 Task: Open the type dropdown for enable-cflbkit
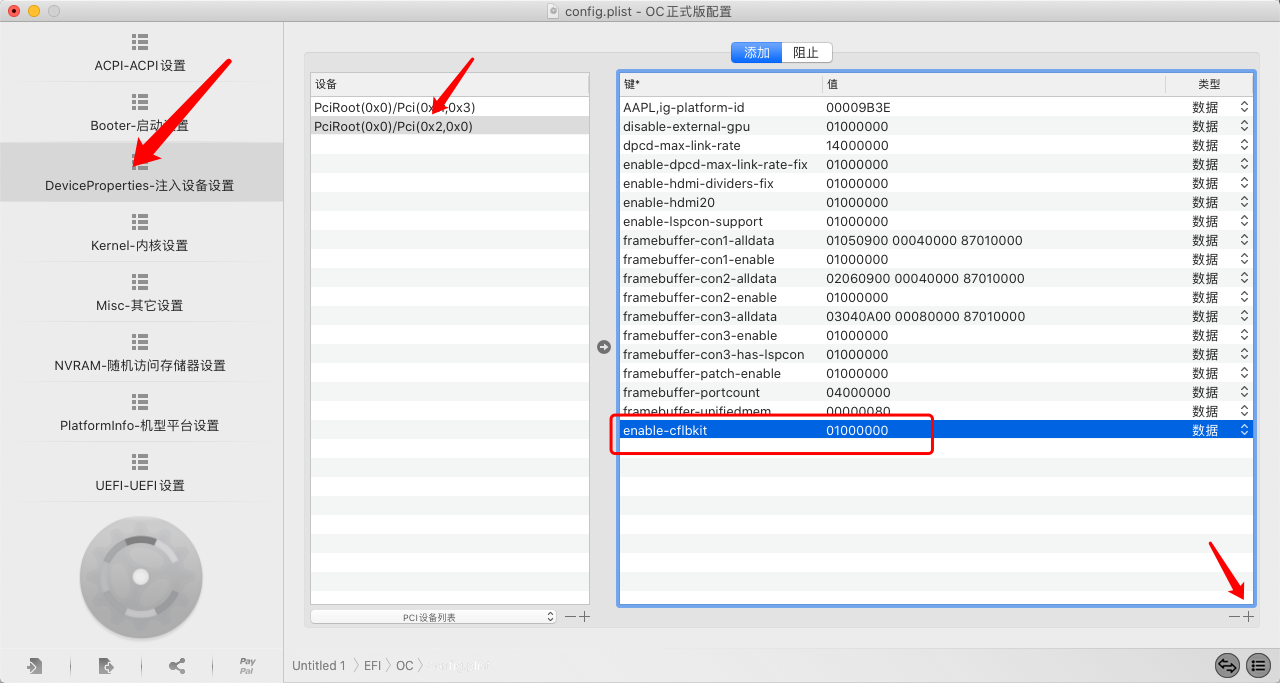pos(1244,430)
